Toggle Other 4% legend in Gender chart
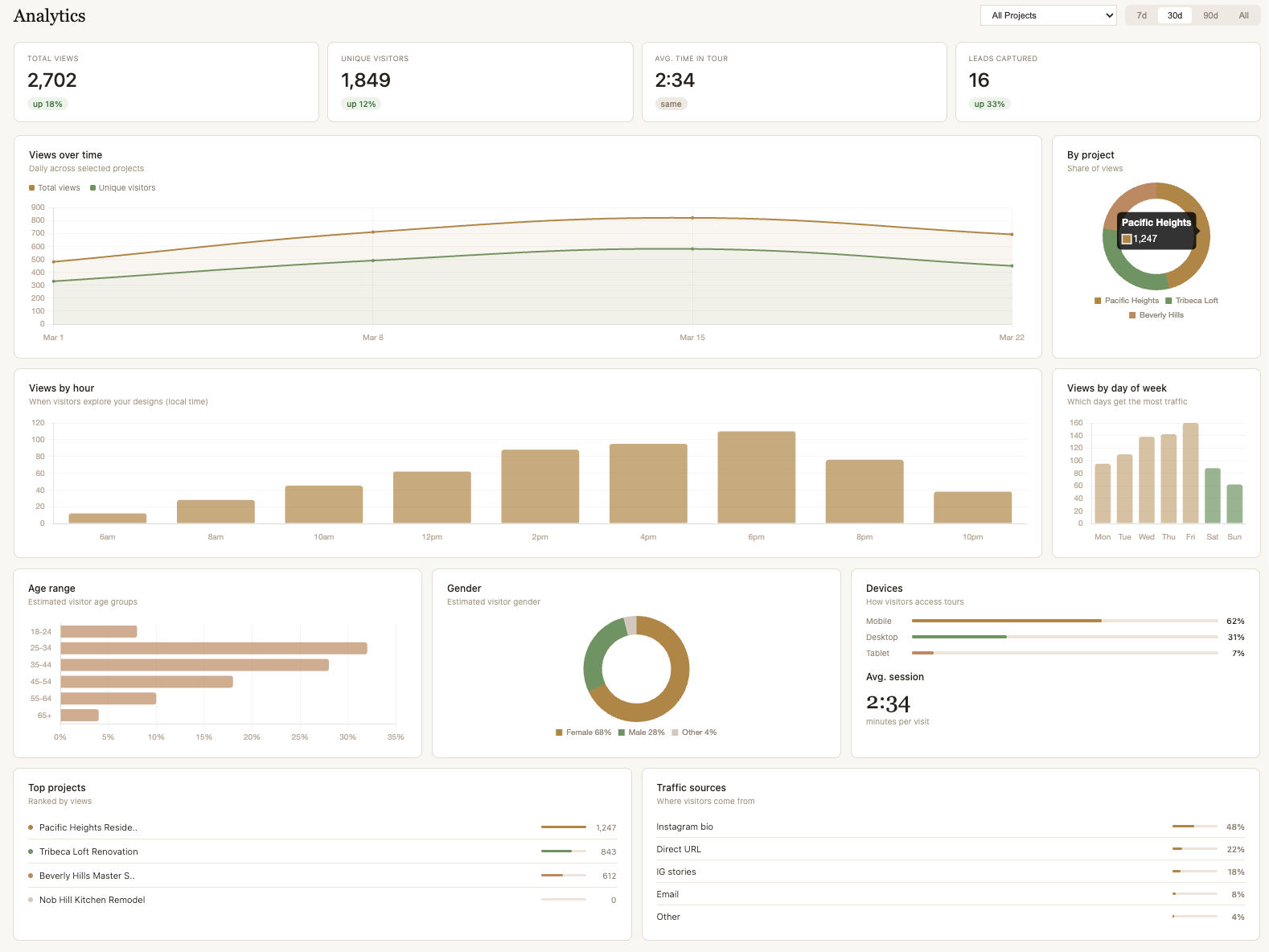The width and height of the screenshot is (1269, 952). [x=694, y=732]
